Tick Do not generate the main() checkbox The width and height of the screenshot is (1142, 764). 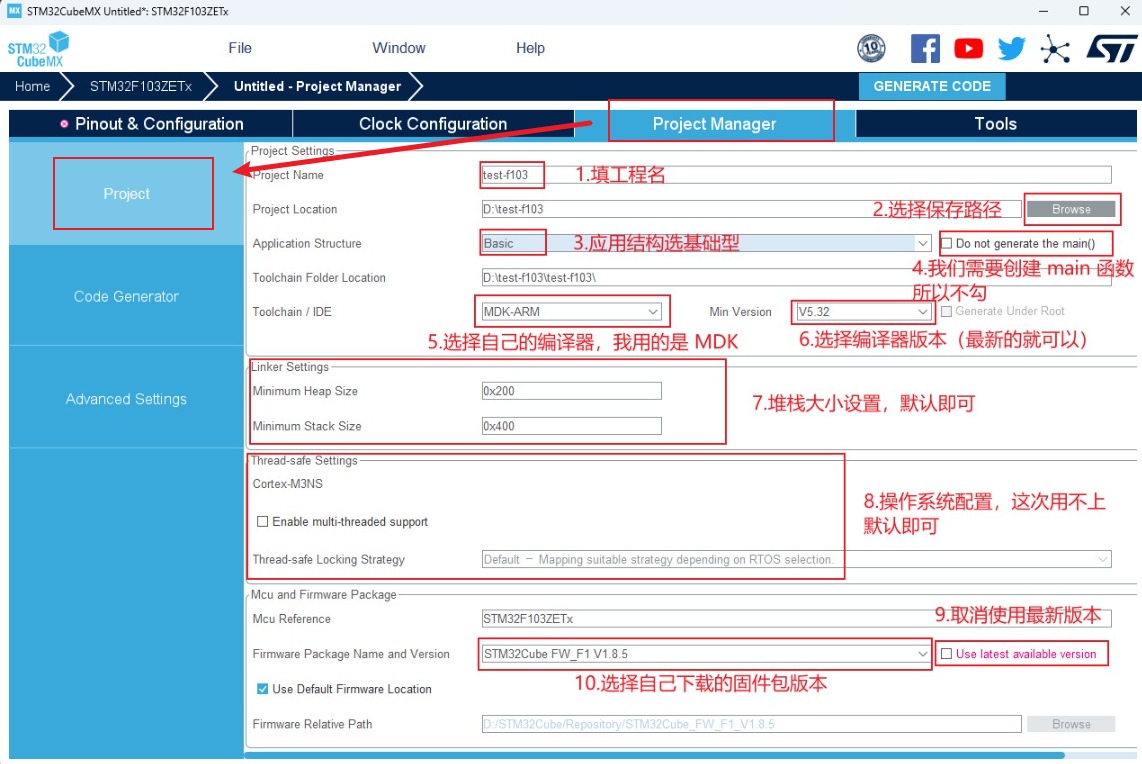coord(947,243)
